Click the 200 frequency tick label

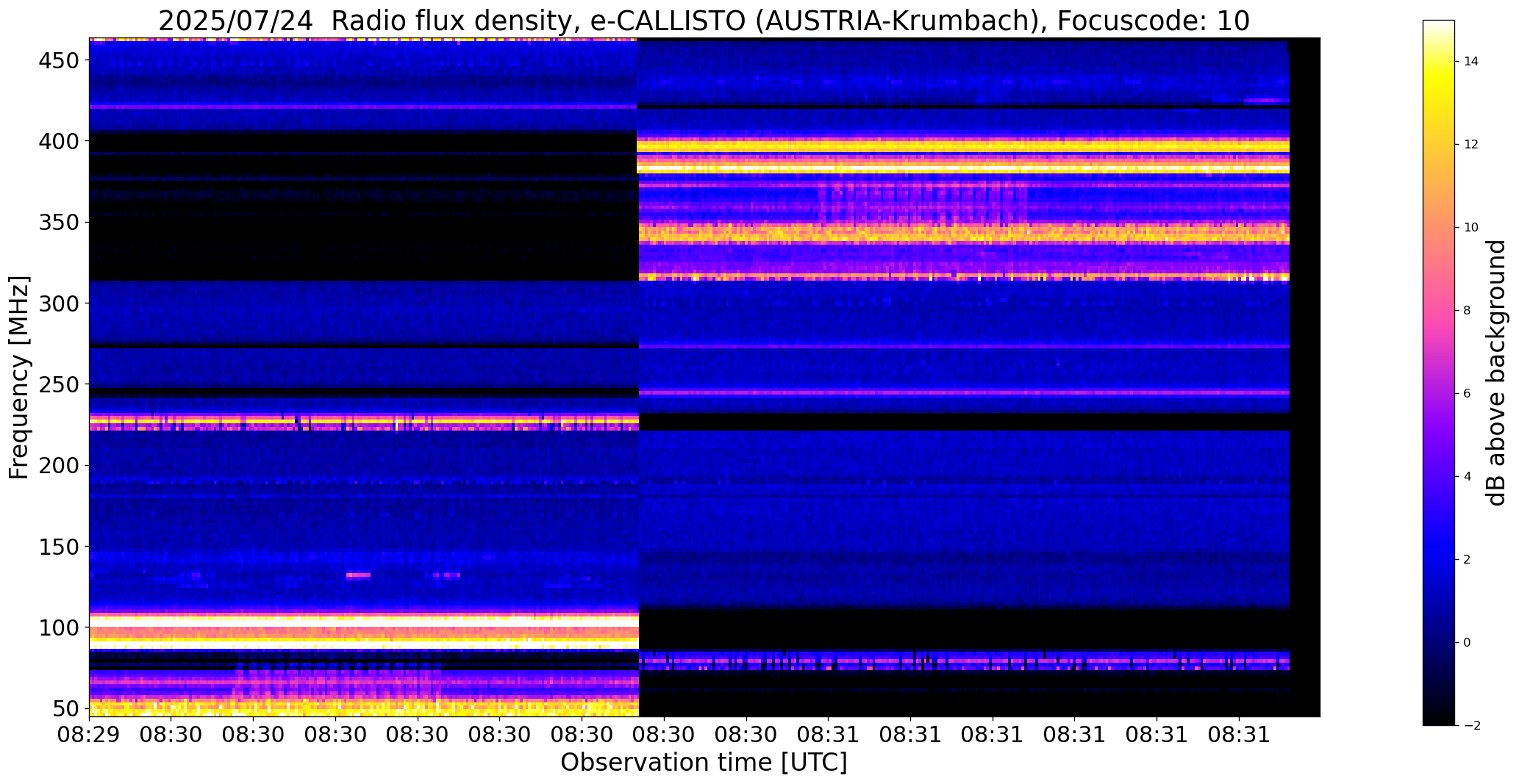(x=60, y=466)
